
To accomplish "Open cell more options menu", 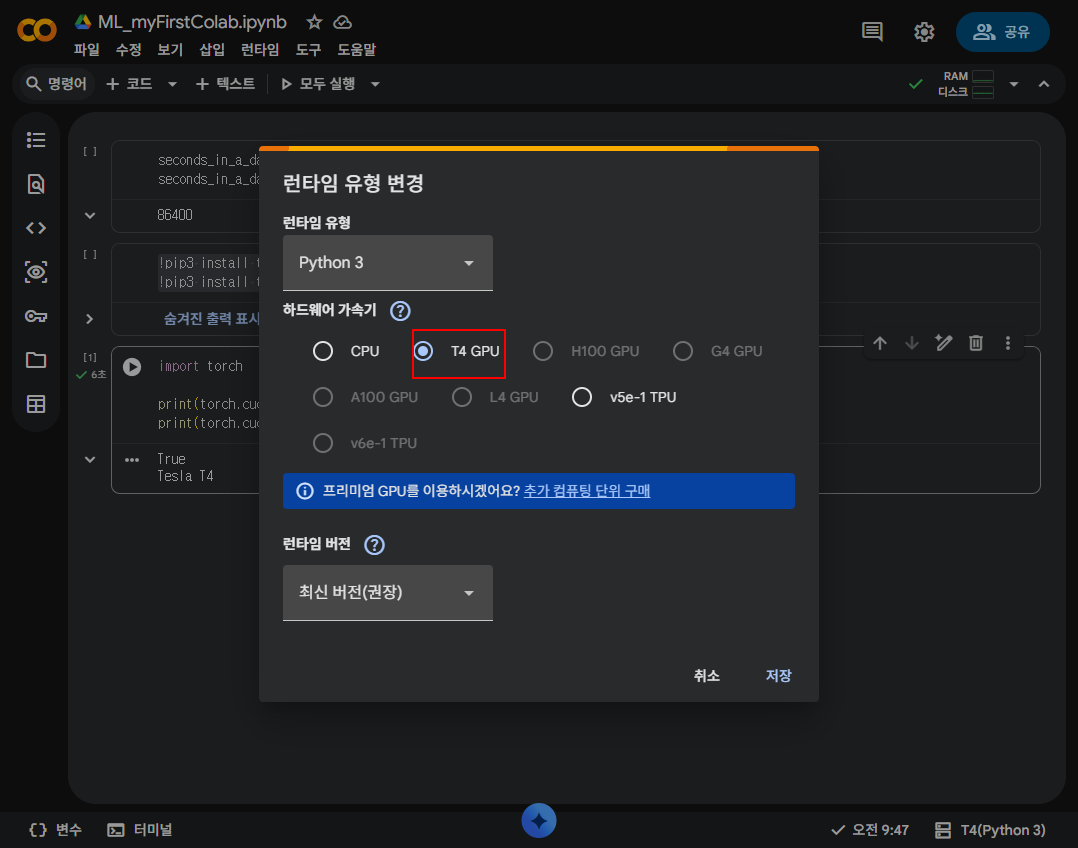I will (x=1008, y=343).
